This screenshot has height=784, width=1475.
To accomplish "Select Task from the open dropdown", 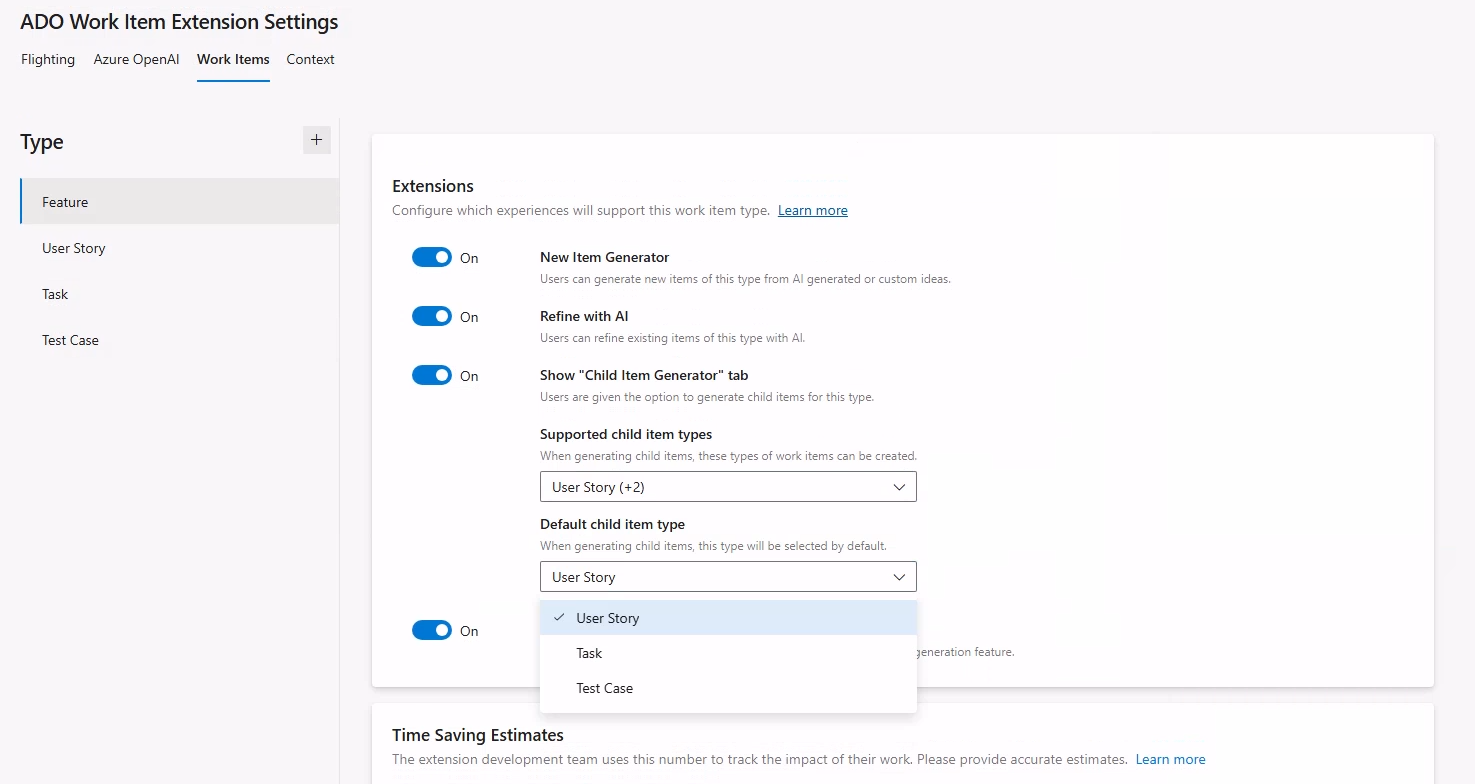I will click(x=589, y=653).
